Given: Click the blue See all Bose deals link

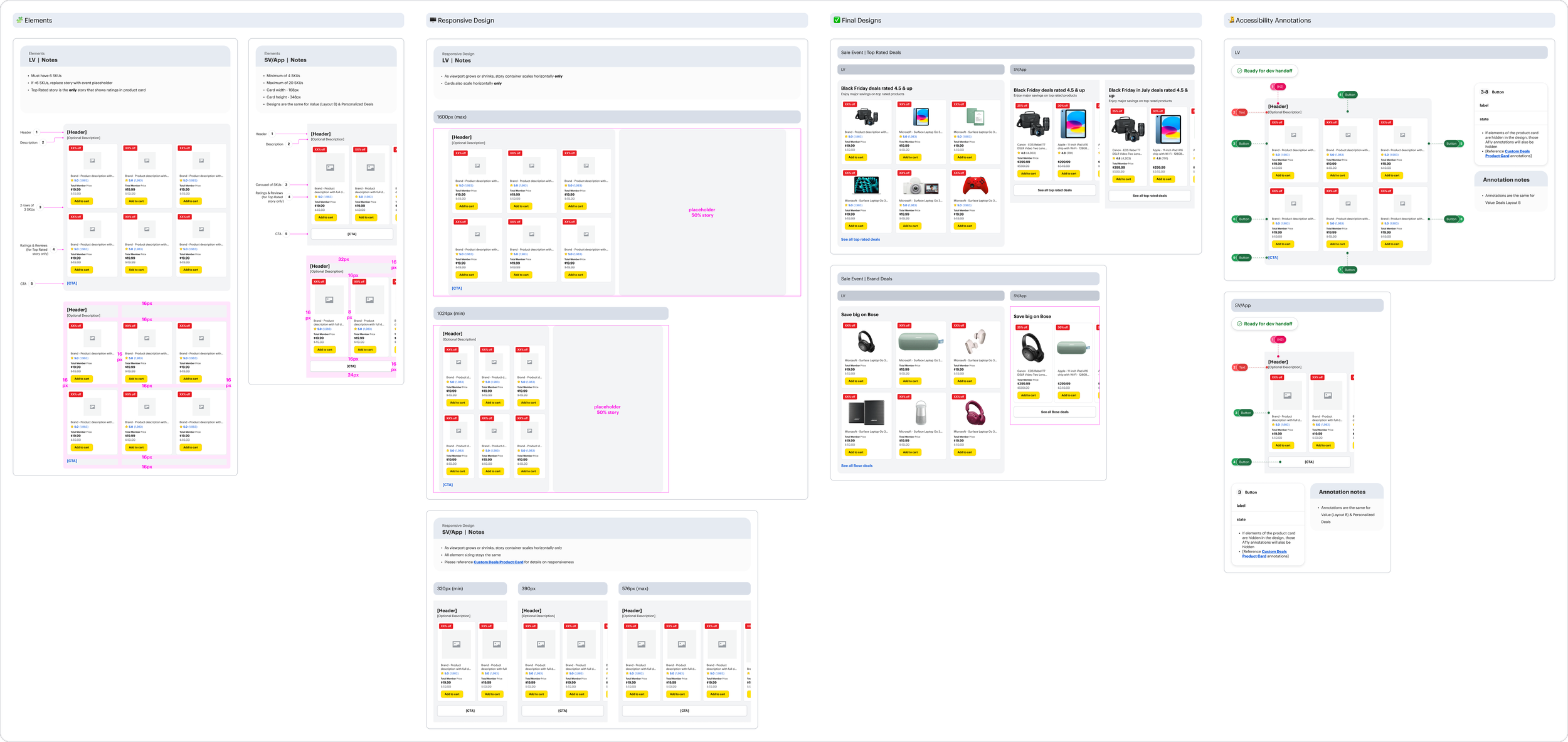Looking at the screenshot, I should (x=856, y=466).
